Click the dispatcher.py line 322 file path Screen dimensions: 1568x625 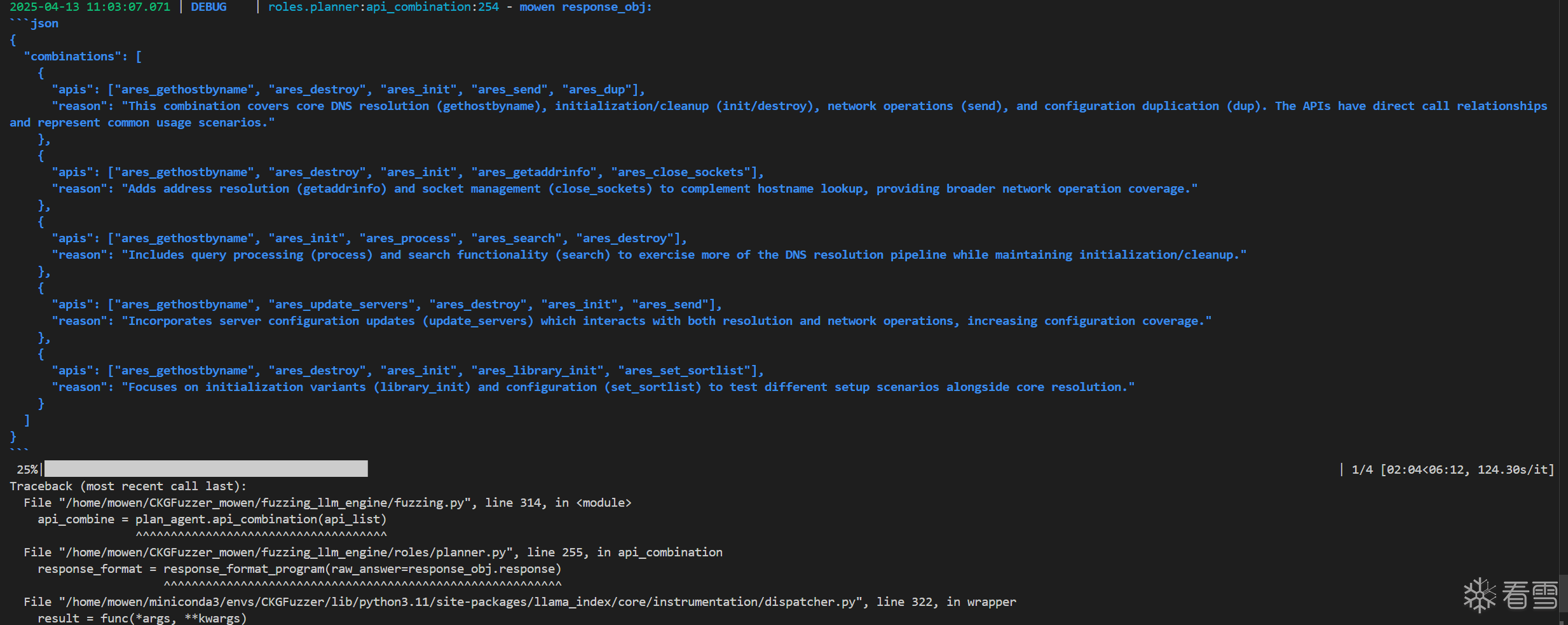coord(520,602)
